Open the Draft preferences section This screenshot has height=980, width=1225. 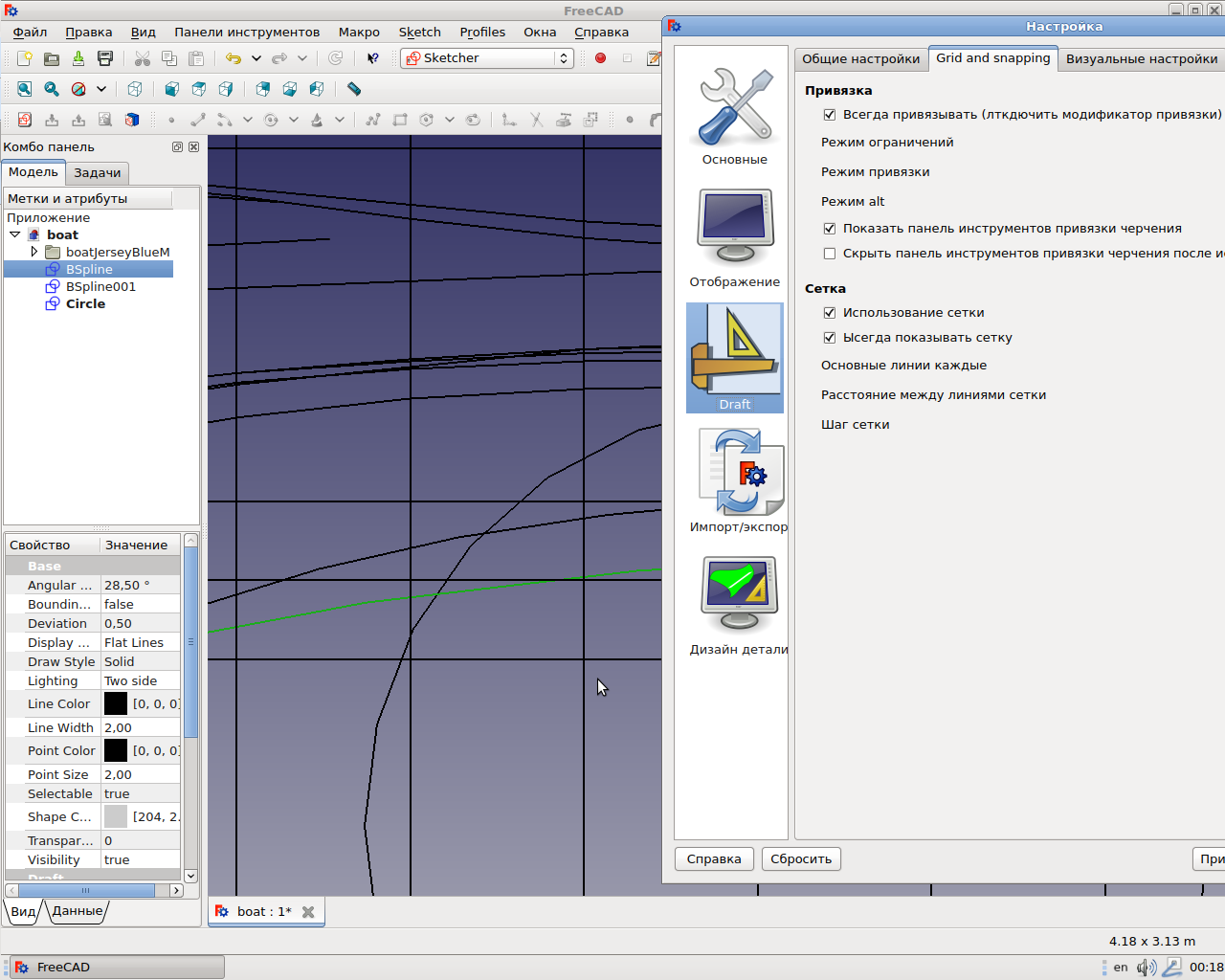734,358
